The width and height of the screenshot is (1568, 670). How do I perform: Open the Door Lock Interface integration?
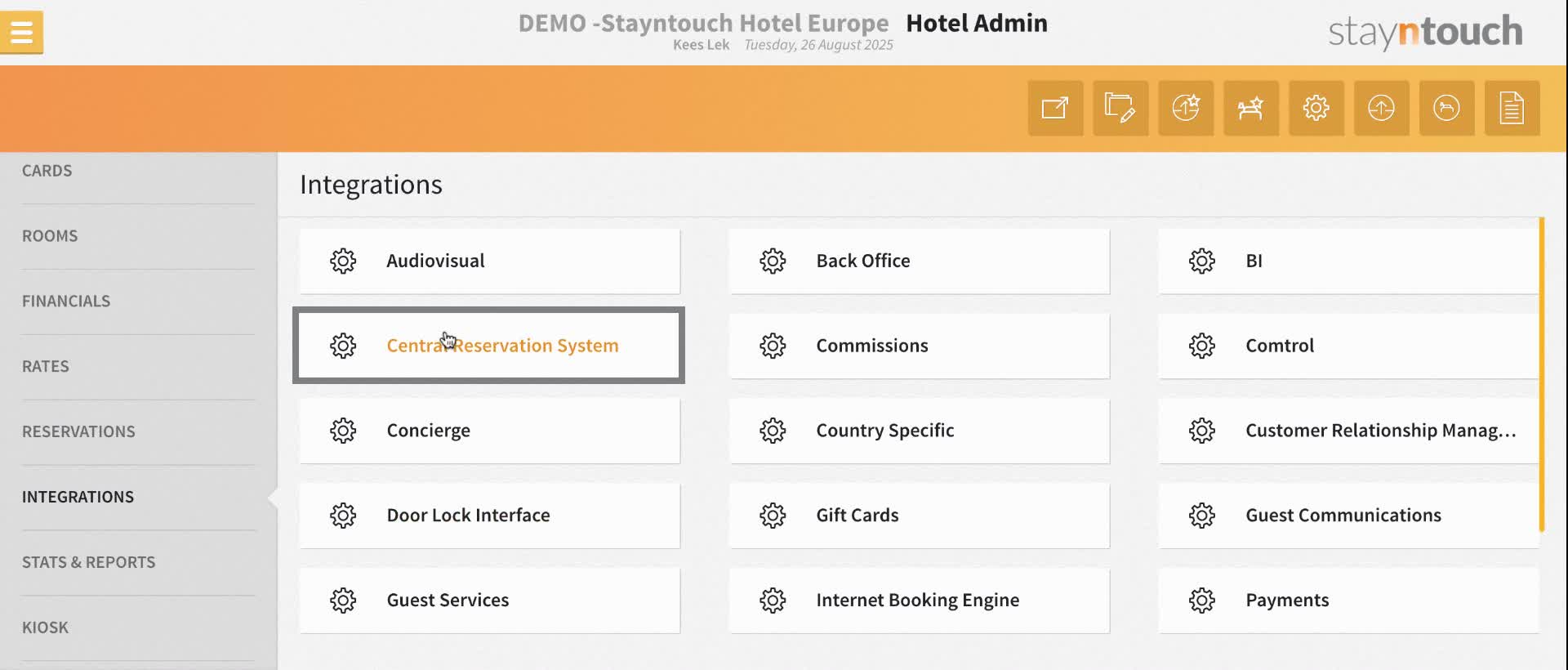[x=489, y=516]
